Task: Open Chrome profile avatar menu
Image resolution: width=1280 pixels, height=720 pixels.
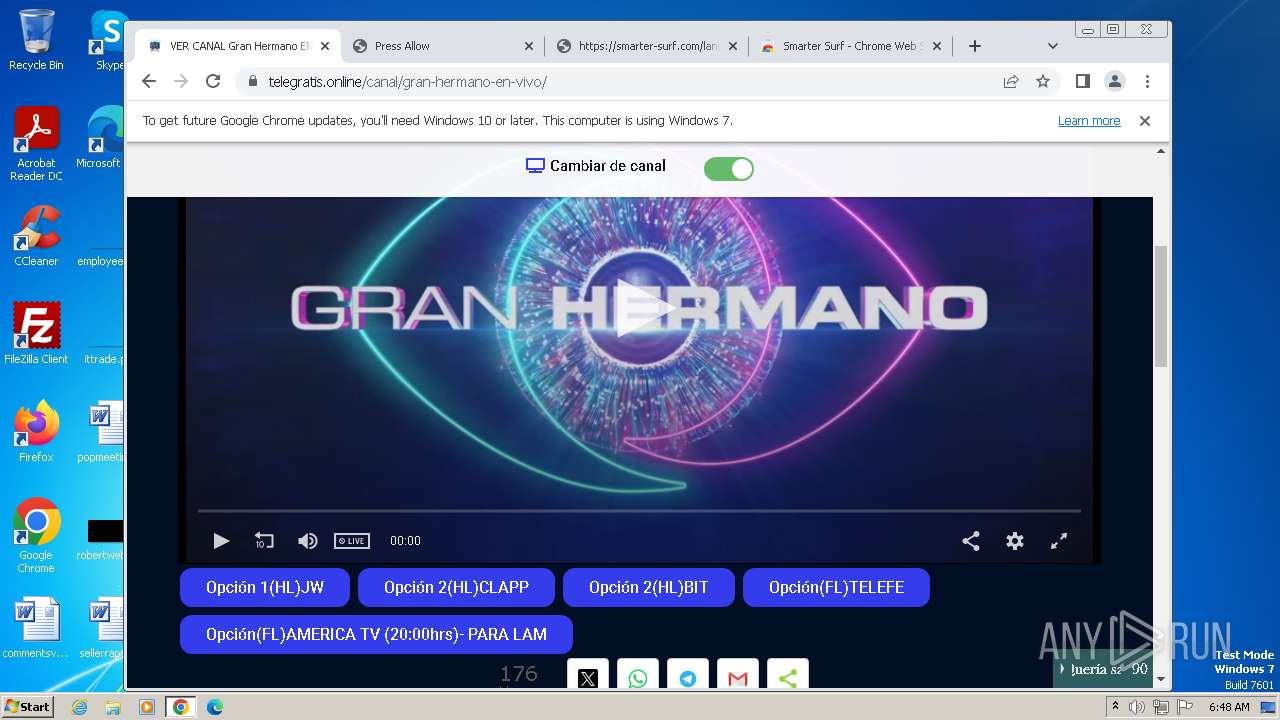Action: 1115,82
